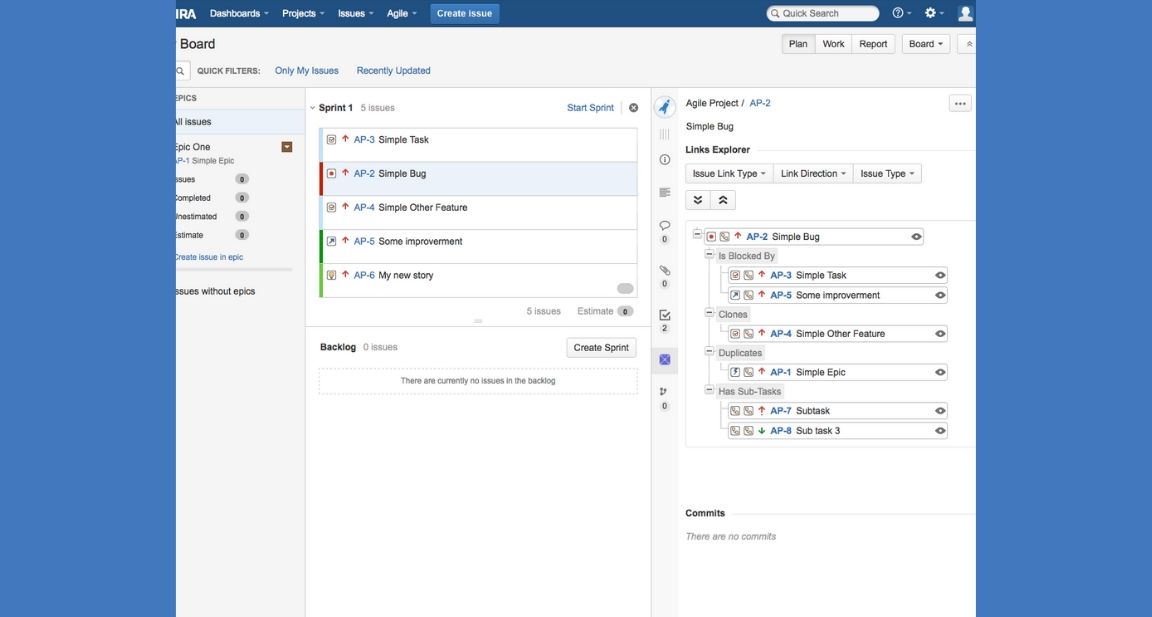Open the Link Direction dropdown

point(814,174)
